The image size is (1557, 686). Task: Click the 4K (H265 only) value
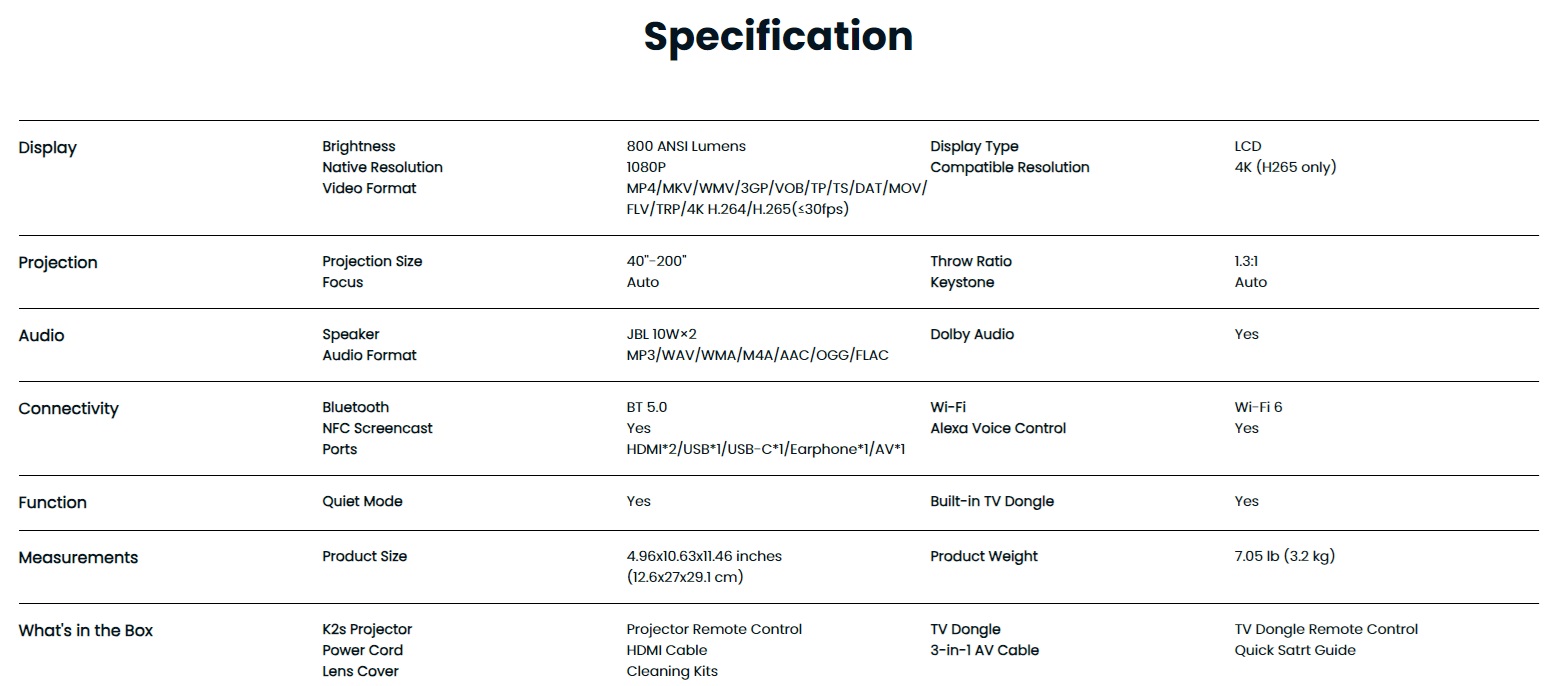[1285, 168]
